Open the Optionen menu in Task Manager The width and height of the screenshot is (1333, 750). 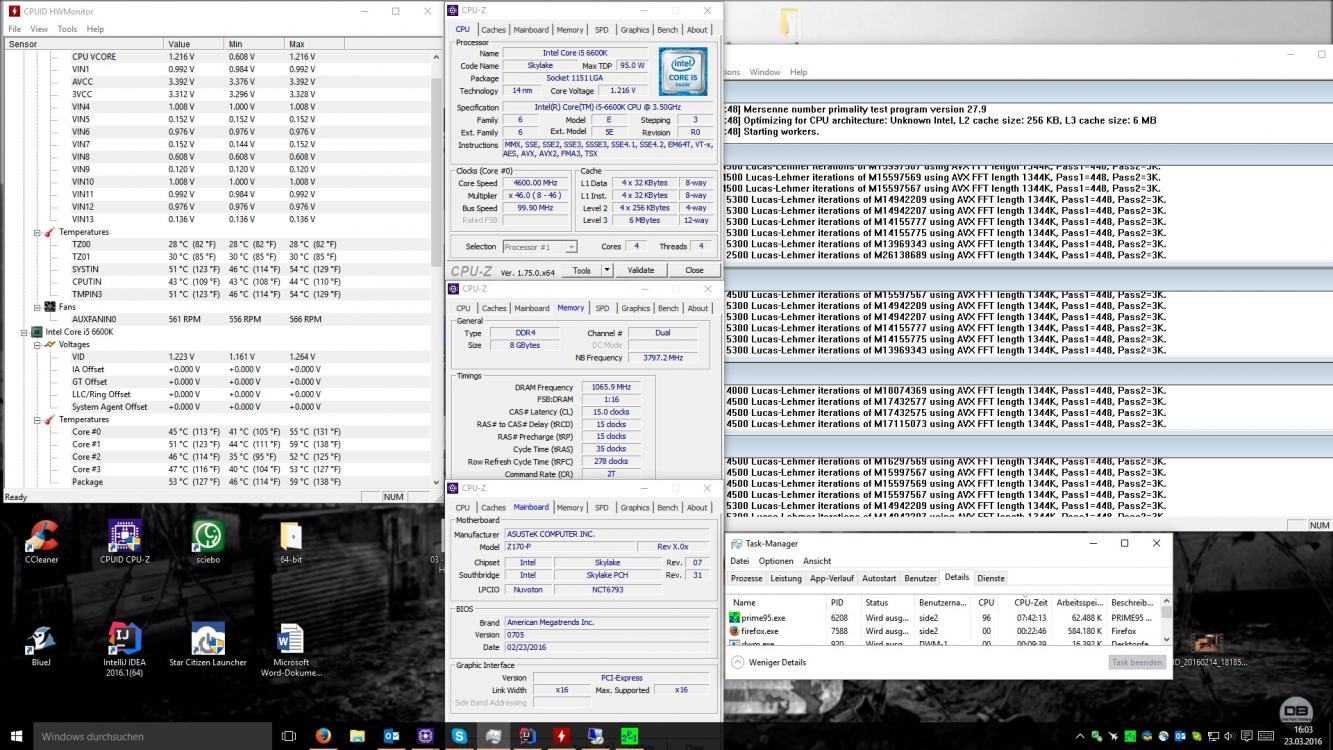[x=775, y=561]
